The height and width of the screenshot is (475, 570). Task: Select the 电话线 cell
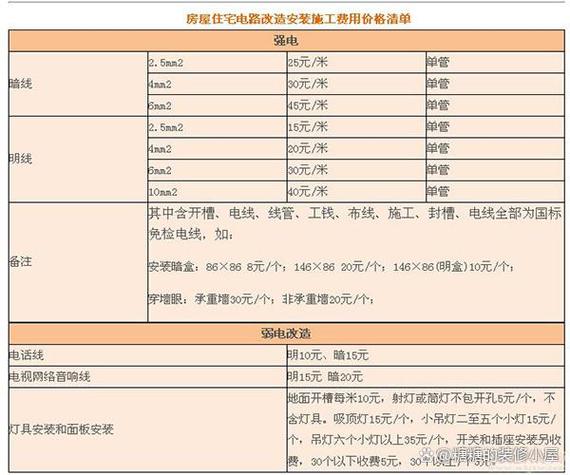148,355
